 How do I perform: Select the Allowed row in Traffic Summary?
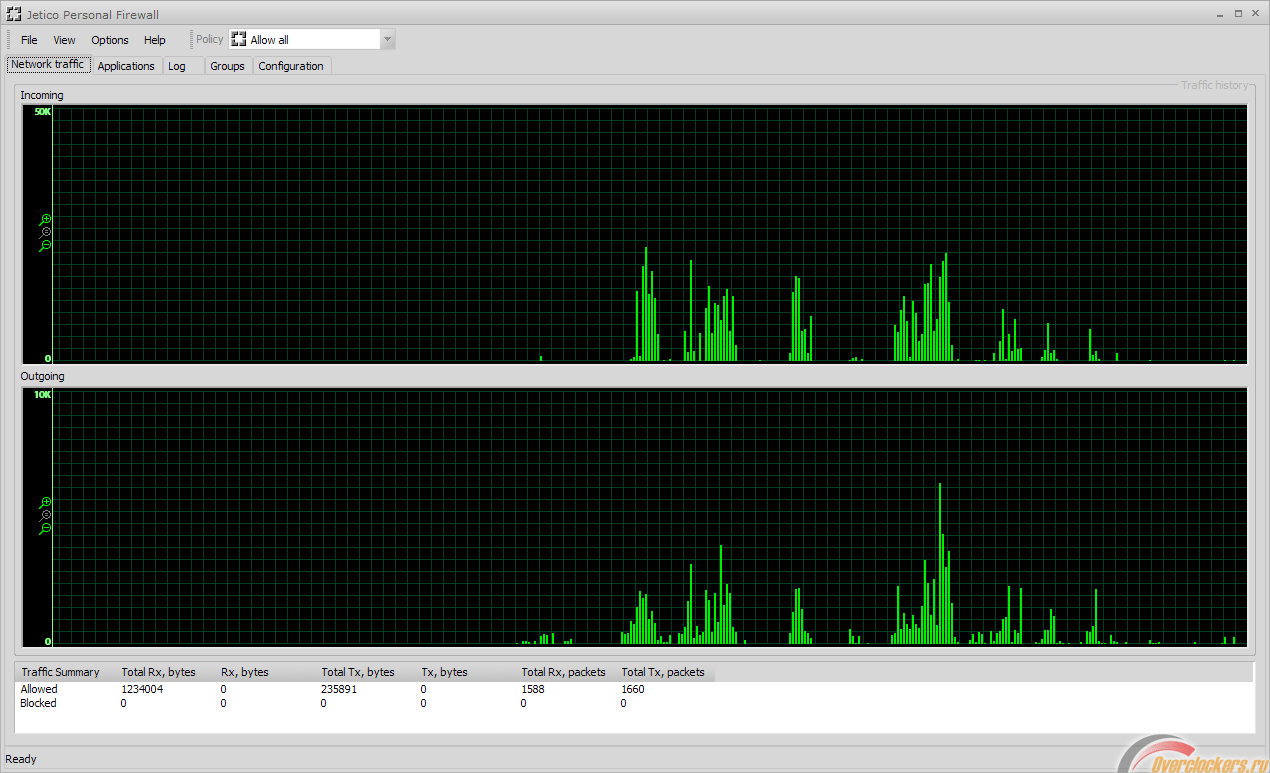pos(39,689)
